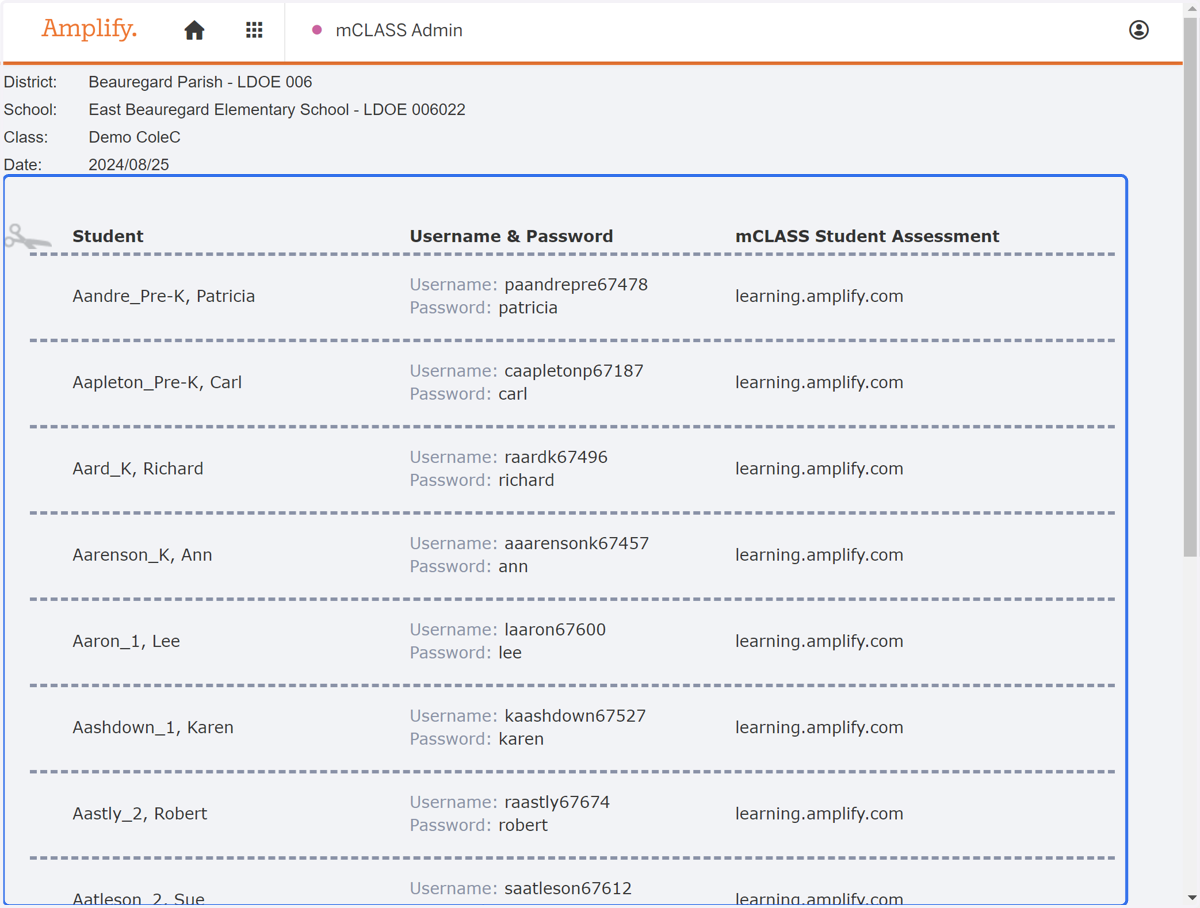Select student name Aashdown_1, Karen
The width and height of the screenshot is (1200, 908).
point(153,727)
